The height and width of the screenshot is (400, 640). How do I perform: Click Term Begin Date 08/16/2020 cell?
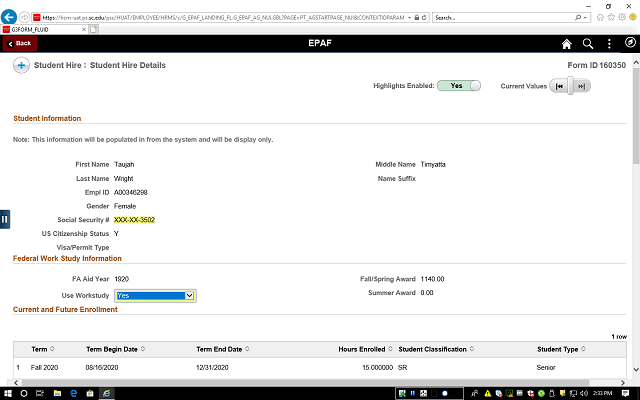(x=102, y=368)
